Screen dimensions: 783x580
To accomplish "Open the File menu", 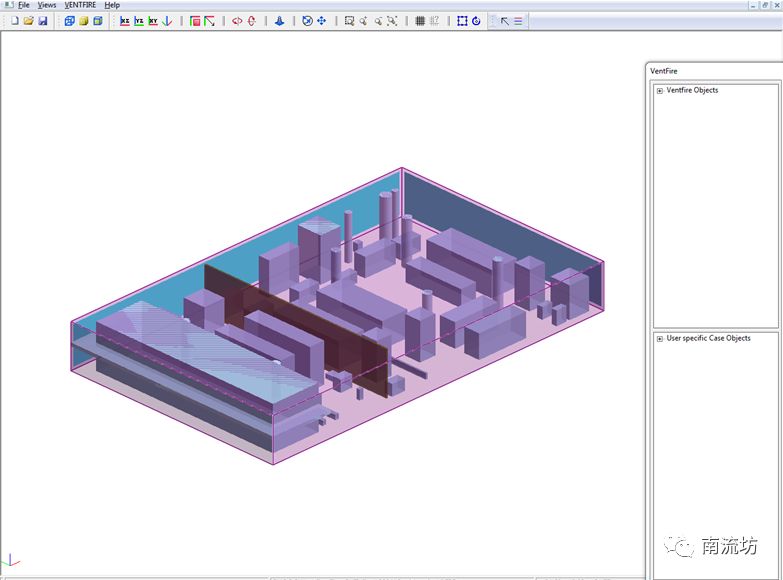I will coord(23,5).
